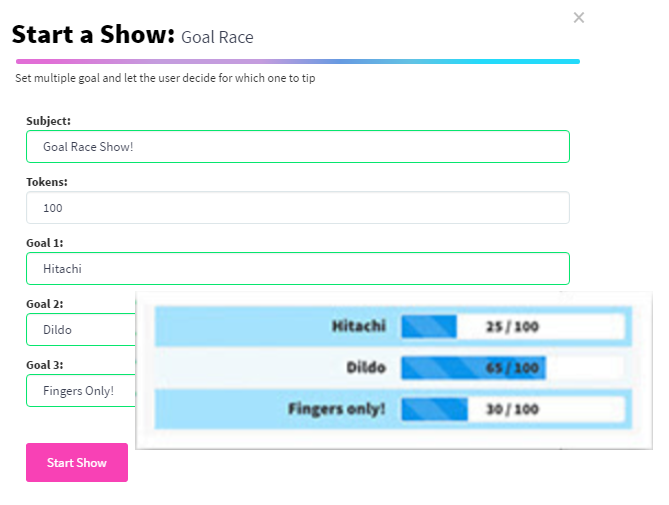Screen dimensions: 669x505
Task: Select the Goal 1 text field
Action: pos(297,268)
